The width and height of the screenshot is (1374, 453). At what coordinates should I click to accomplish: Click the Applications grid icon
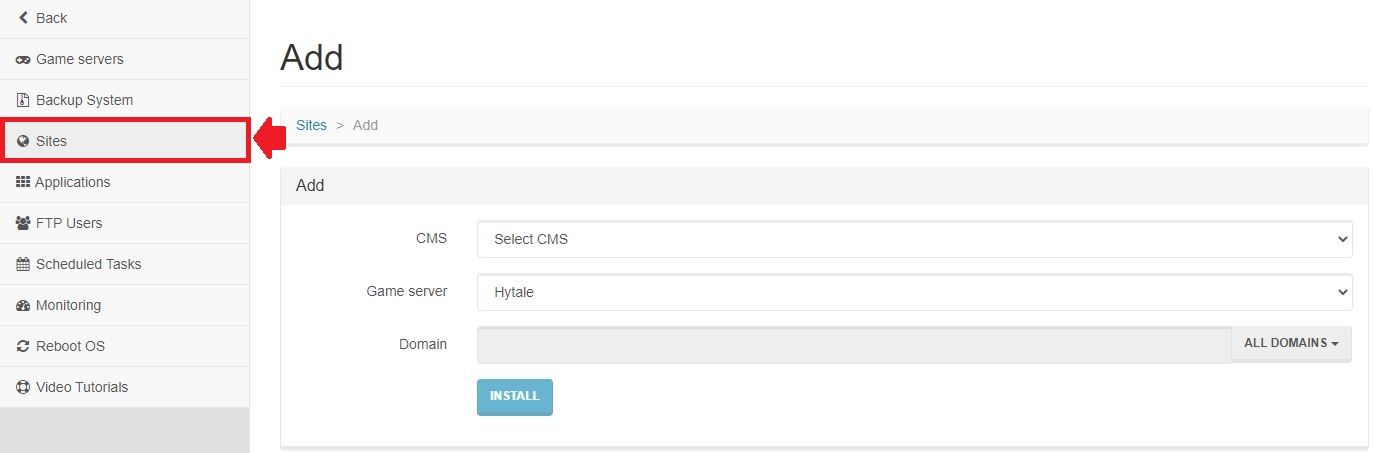tap(23, 182)
